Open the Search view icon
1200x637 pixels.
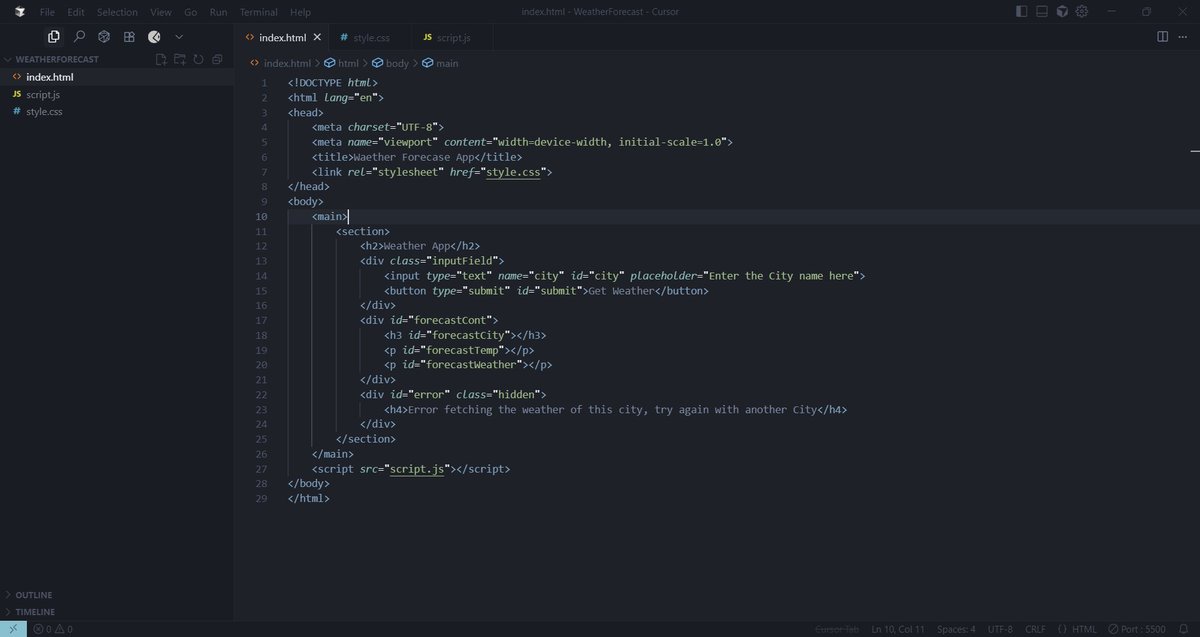point(79,37)
